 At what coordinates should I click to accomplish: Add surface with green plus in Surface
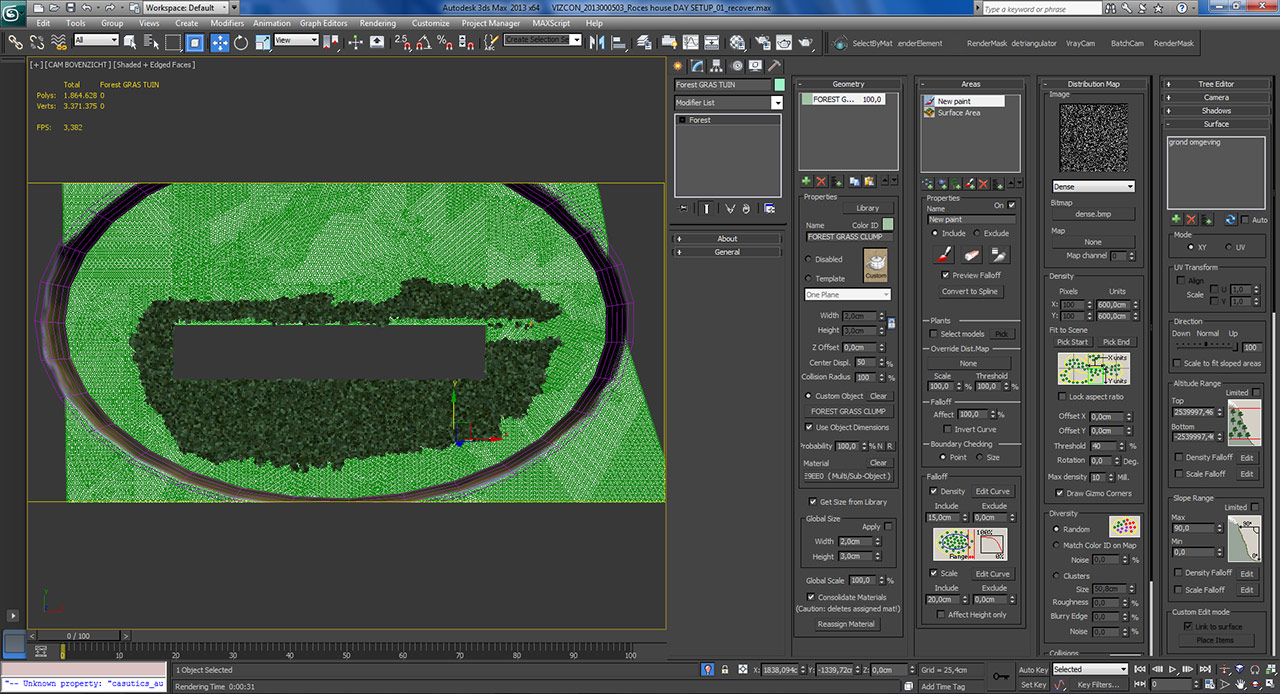point(1176,219)
